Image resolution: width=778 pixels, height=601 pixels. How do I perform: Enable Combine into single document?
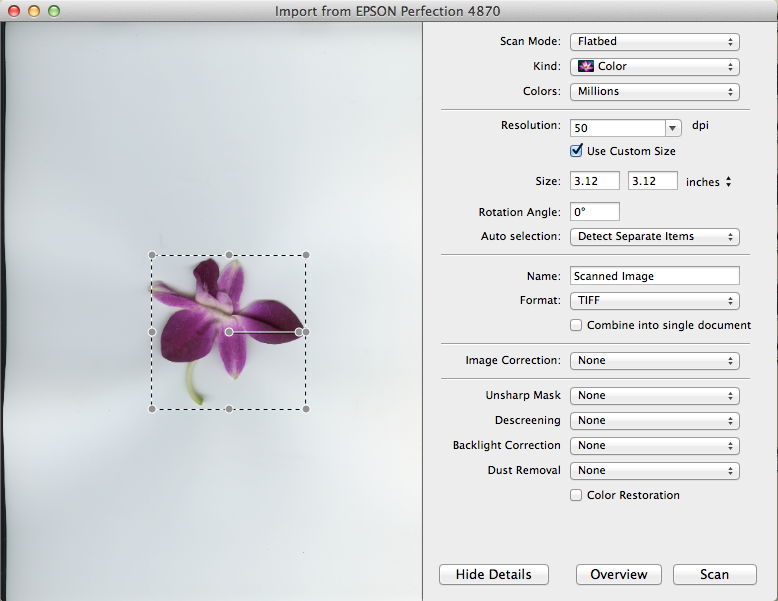[576, 325]
